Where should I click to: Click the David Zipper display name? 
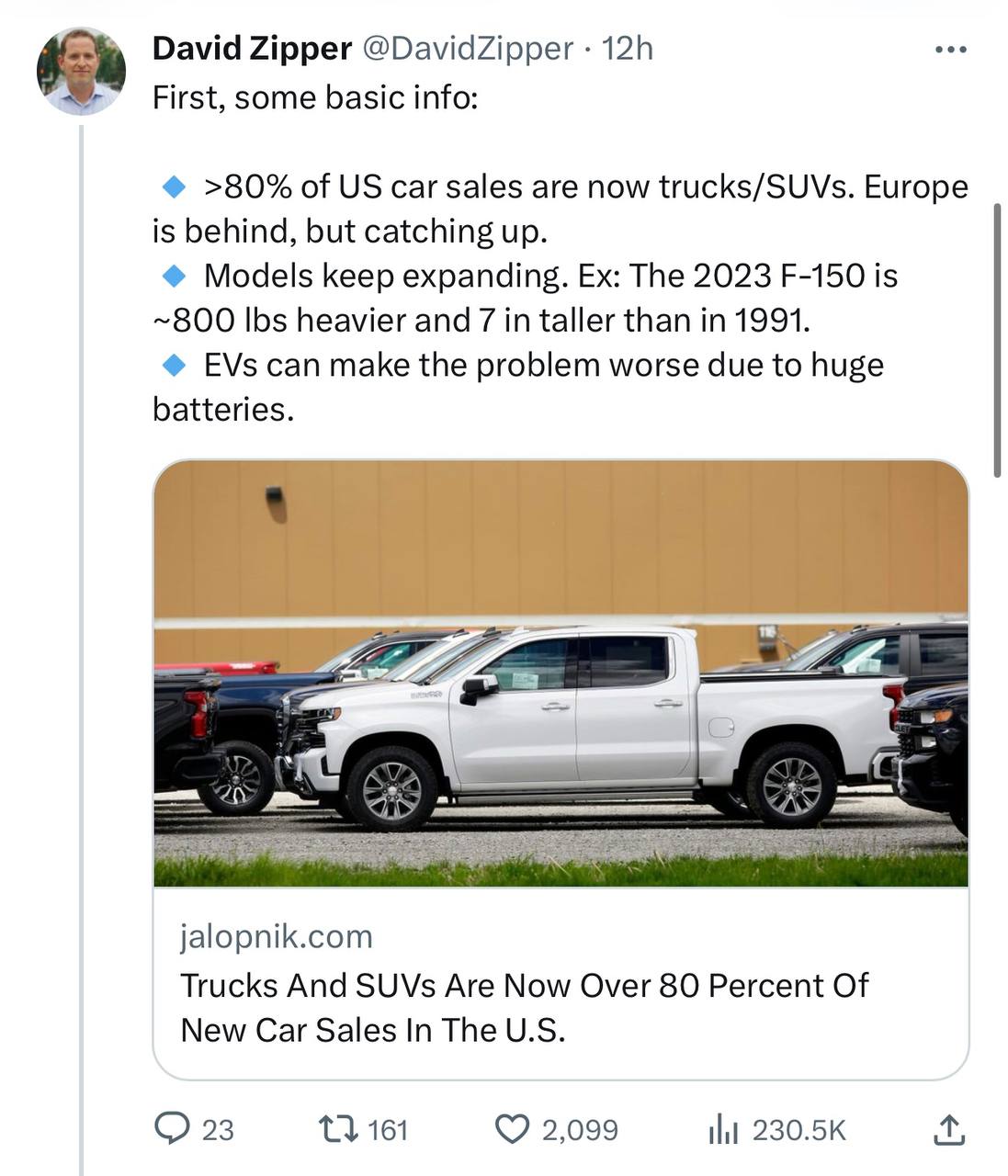(252, 49)
